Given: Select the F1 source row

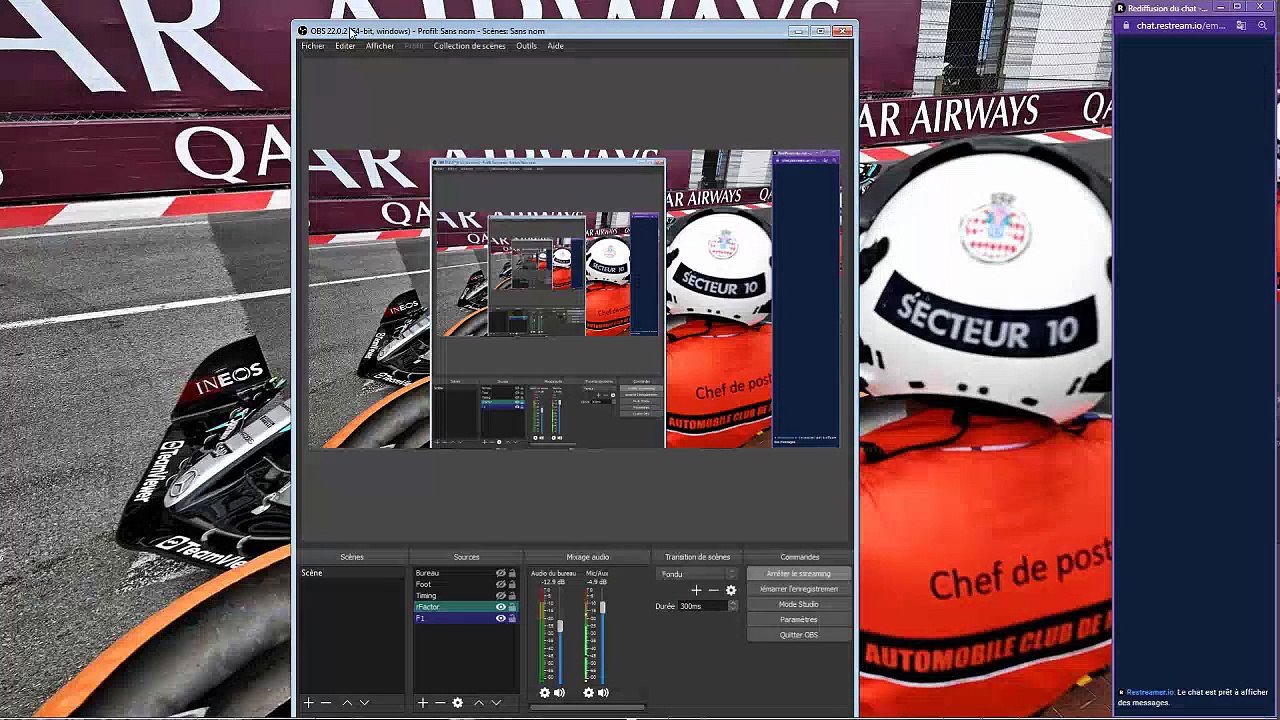Looking at the screenshot, I should pos(466,618).
